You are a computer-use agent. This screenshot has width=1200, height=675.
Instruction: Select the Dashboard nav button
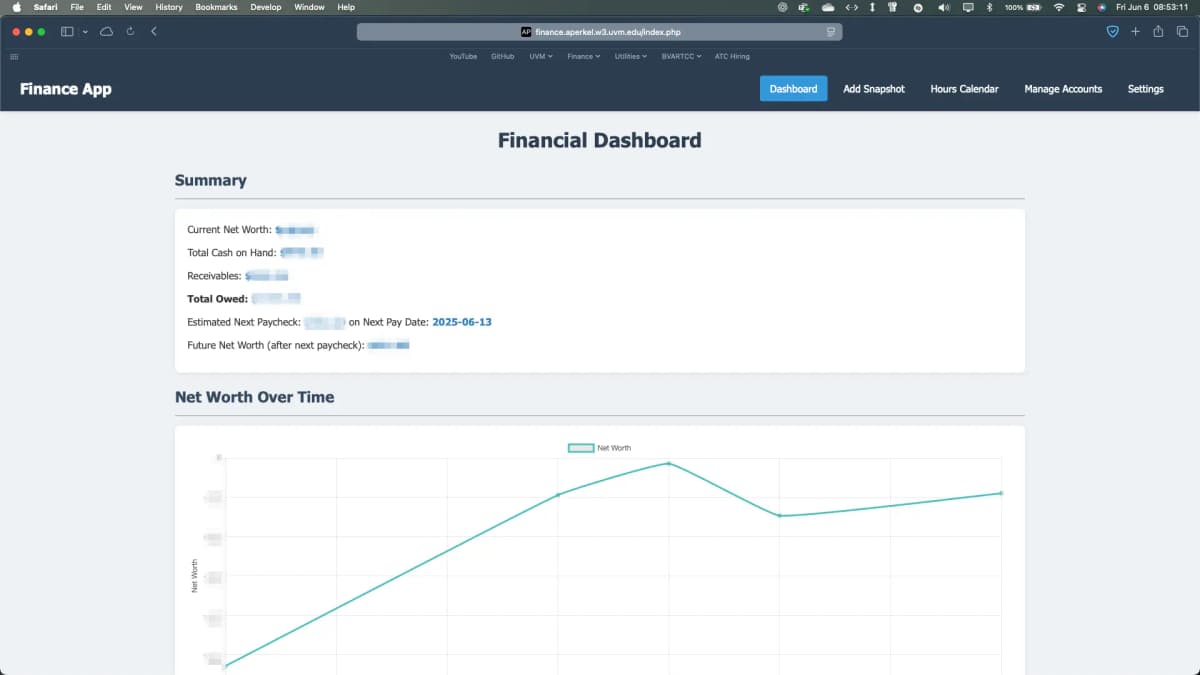point(793,89)
